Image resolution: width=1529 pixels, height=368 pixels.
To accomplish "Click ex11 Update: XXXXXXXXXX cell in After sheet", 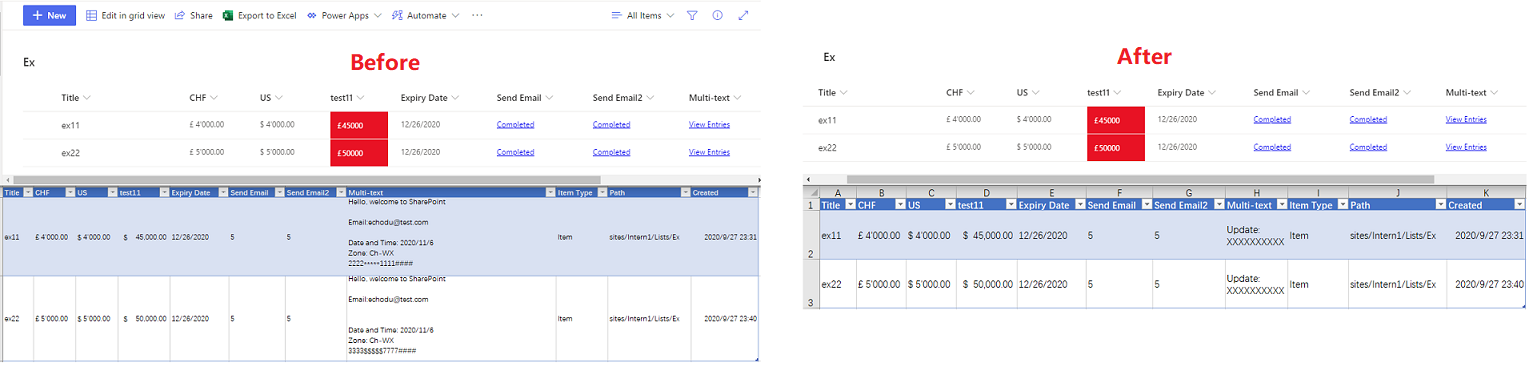I will [x=1256, y=235].
